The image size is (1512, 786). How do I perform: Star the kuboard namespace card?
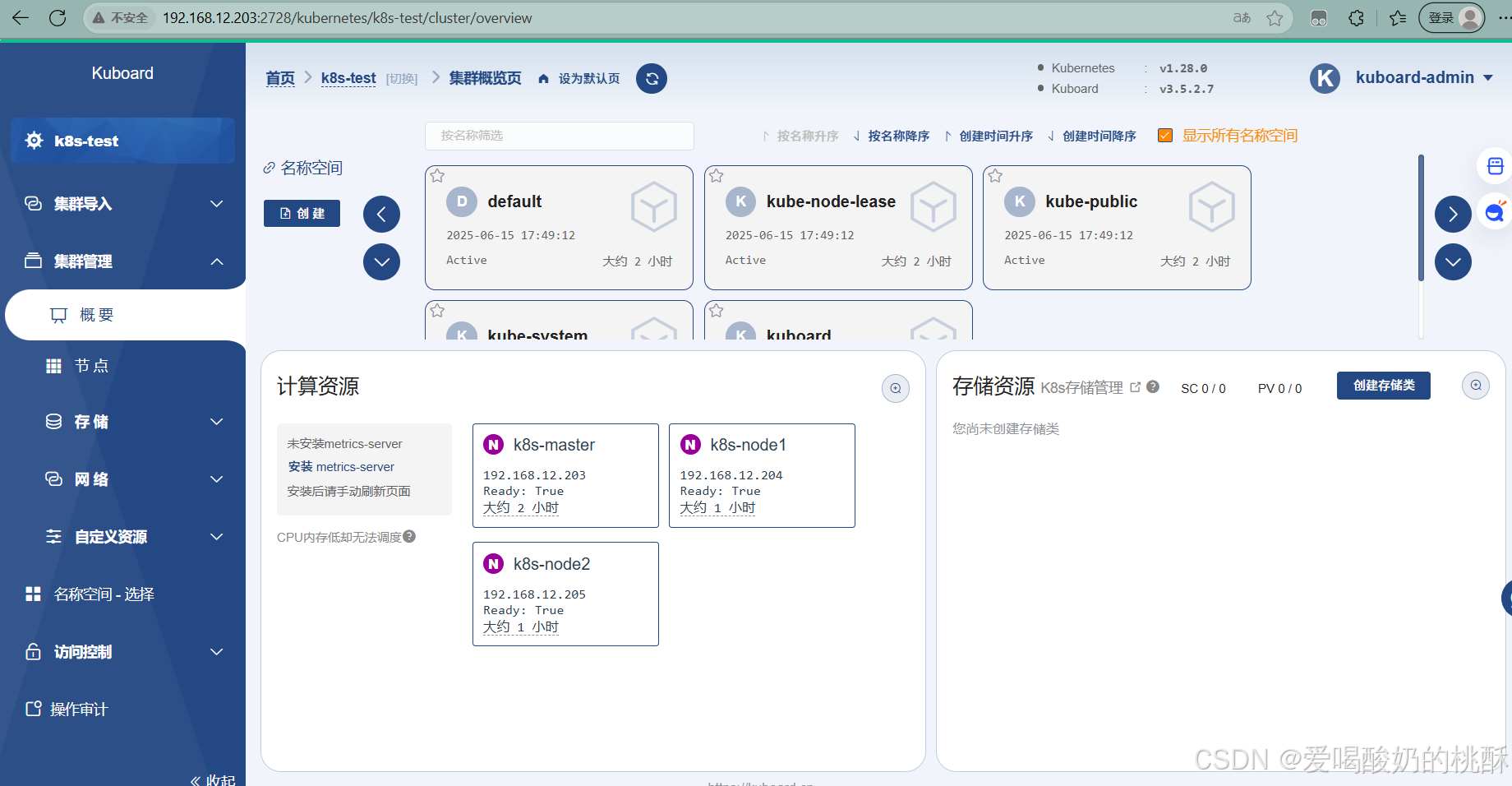click(x=717, y=311)
